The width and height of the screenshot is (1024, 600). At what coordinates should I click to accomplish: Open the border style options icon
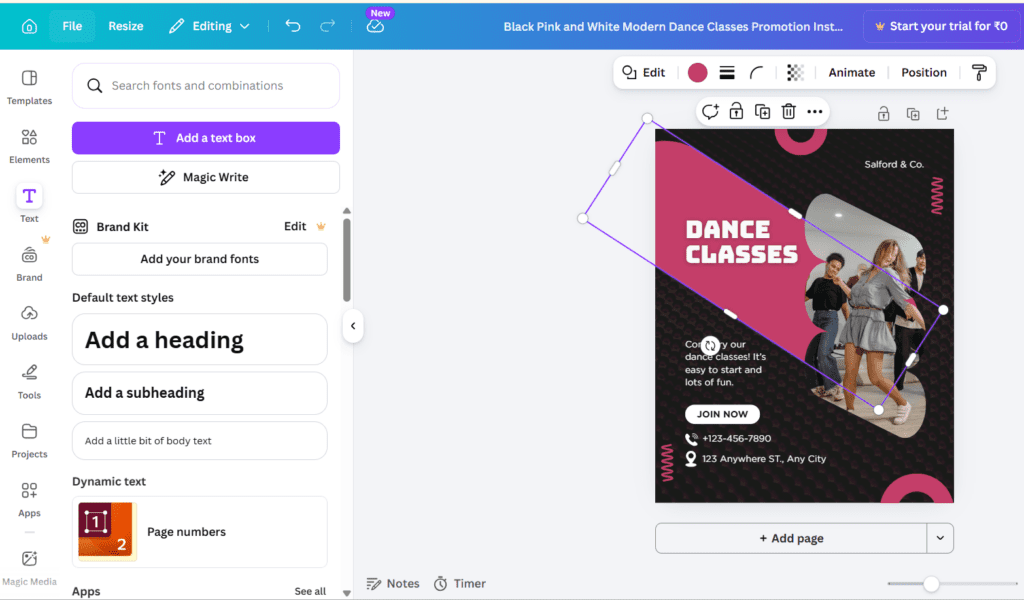[727, 73]
